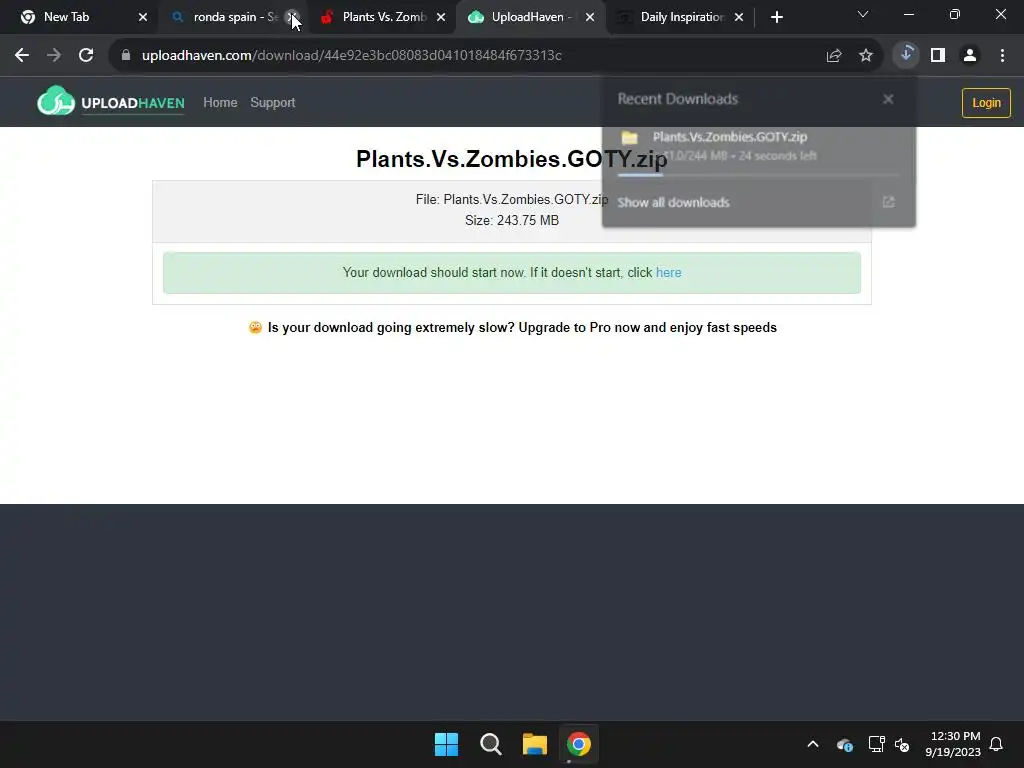Expand the tab search chevron
This screenshot has width=1024, height=768.
pyautogui.click(x=863, y=14)
